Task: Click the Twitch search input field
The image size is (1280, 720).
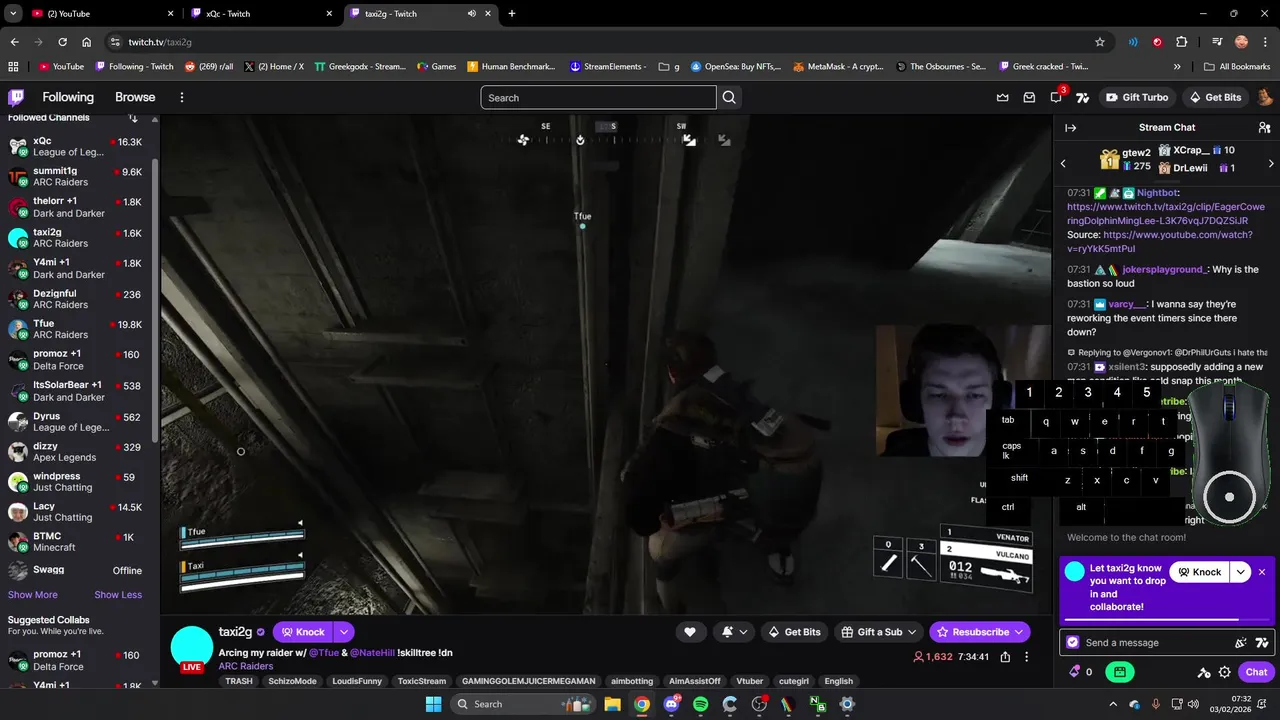Action: point(598,97)
